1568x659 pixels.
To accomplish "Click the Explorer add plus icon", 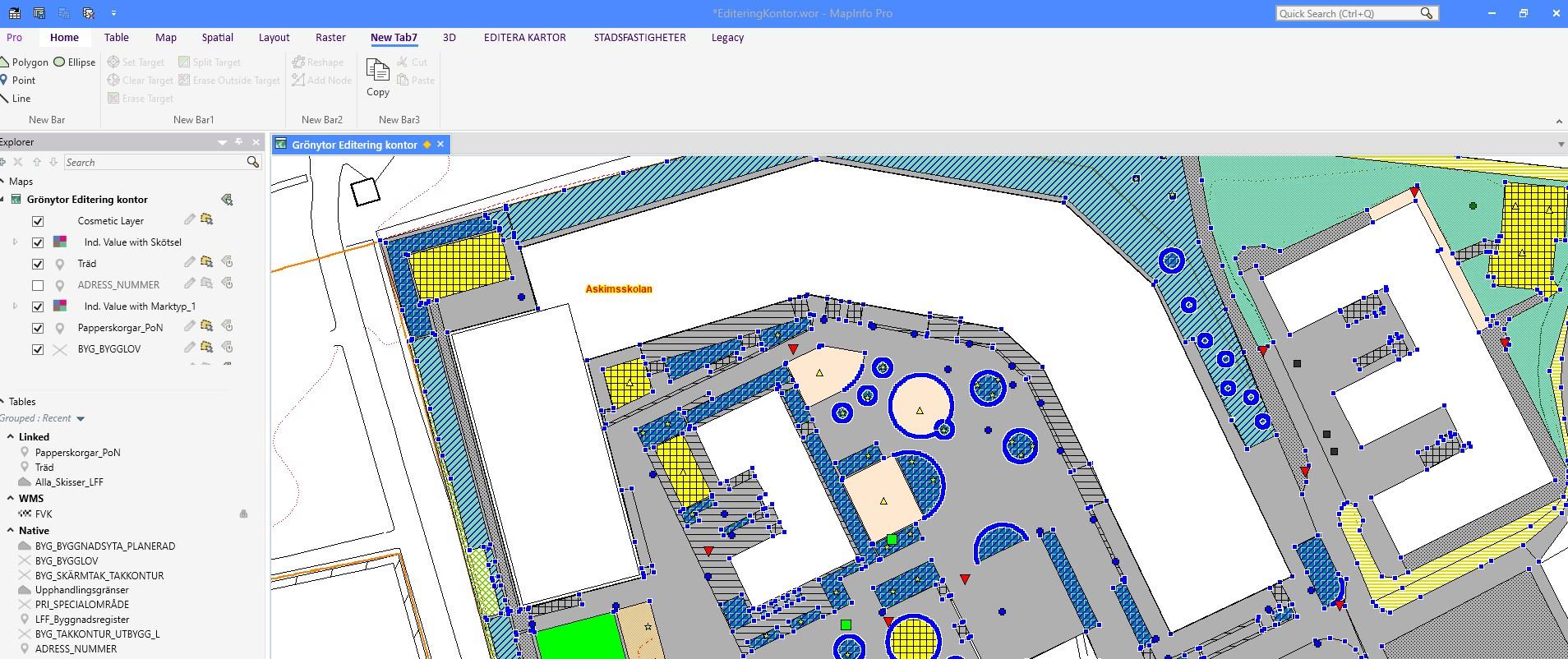I will tap(3, 163).
